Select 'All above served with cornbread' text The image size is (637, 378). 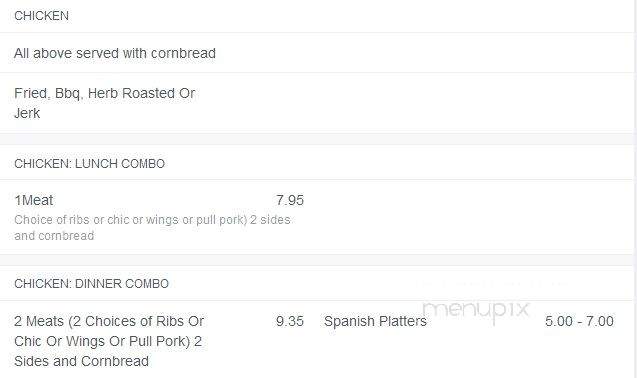coord(115,53)
